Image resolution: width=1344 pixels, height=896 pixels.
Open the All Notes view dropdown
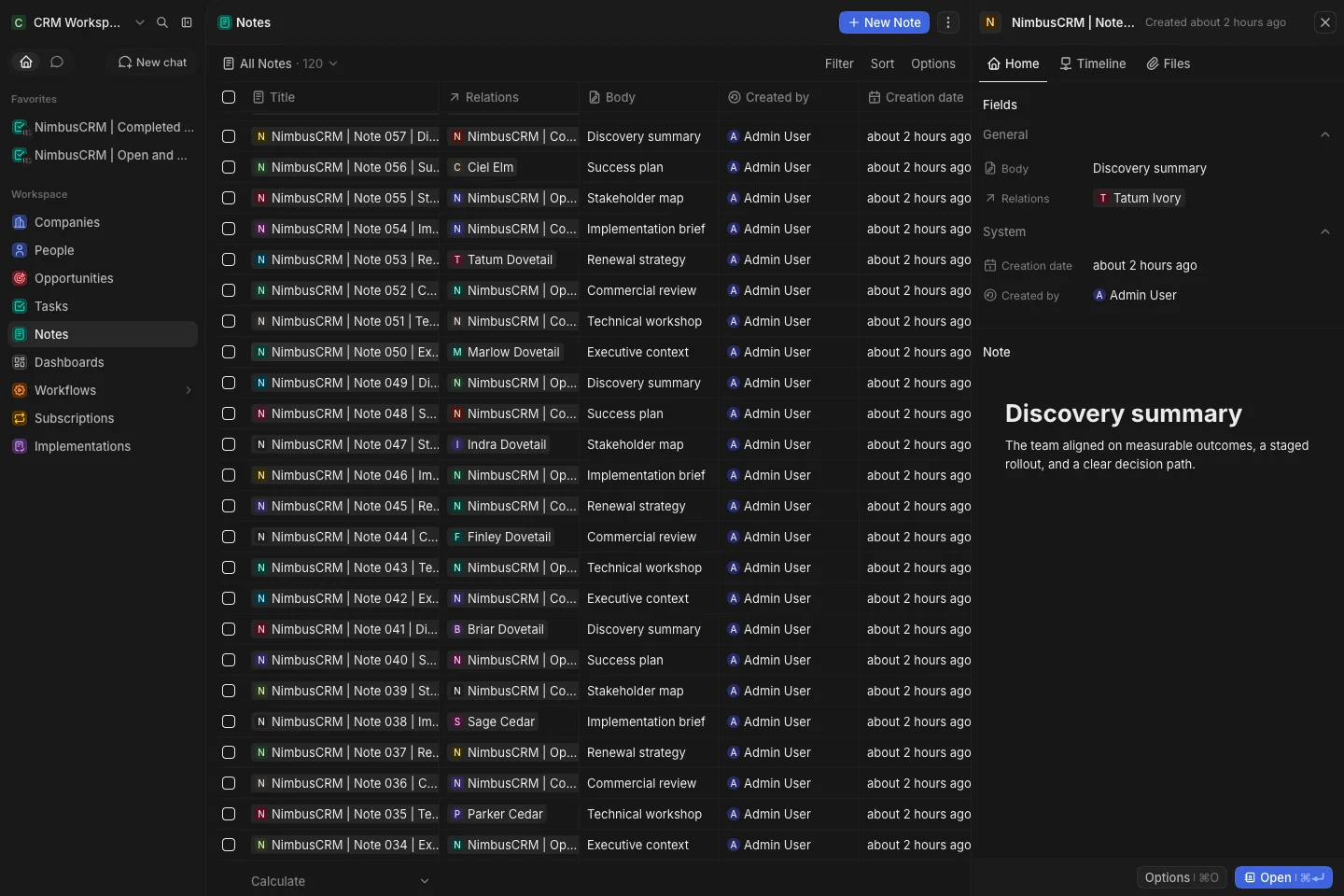click(280, 63)
